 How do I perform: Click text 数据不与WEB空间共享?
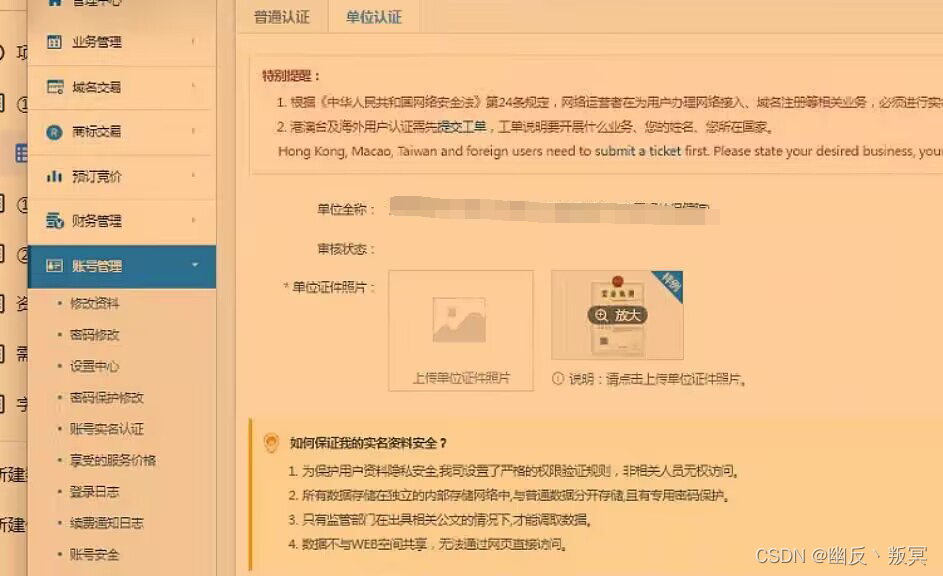(x=364, y=544)
